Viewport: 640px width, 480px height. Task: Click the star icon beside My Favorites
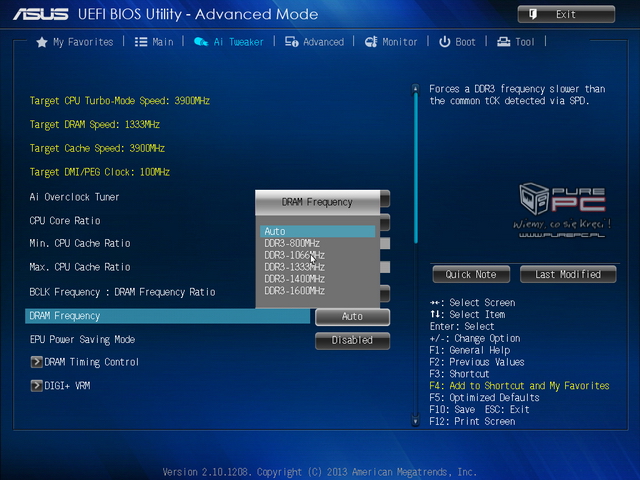pyautogui.click(x=42, y=42)
